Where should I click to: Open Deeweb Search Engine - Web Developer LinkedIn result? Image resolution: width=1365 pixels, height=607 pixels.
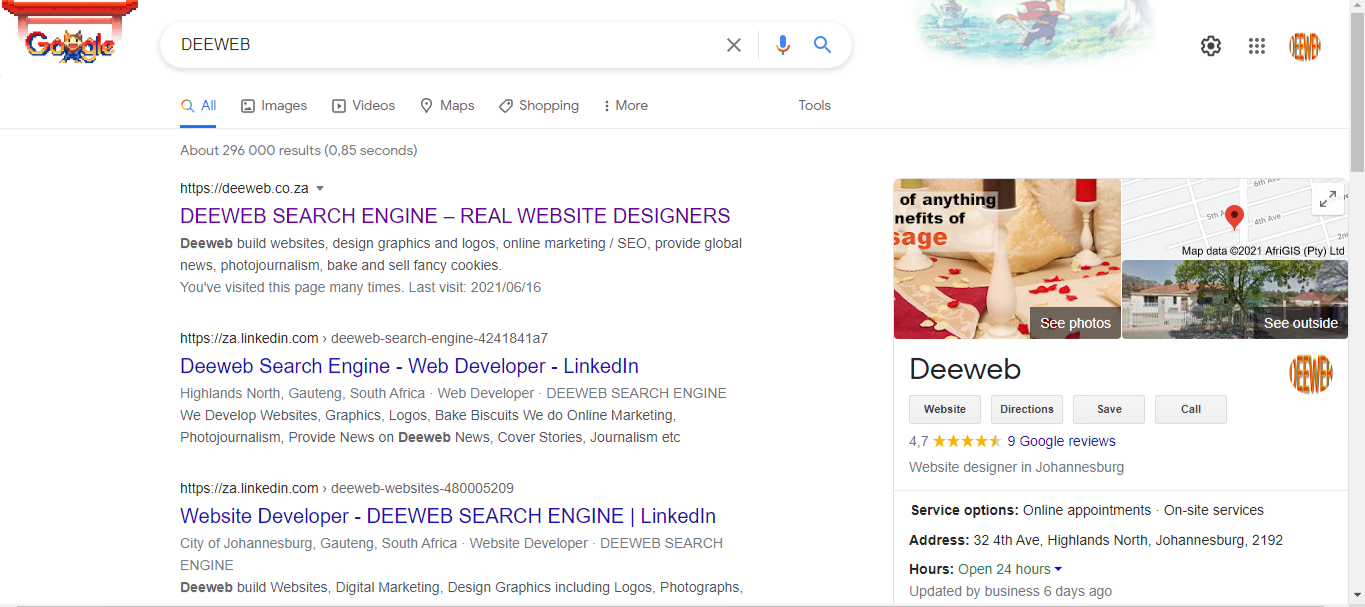(x=409, y=366)
